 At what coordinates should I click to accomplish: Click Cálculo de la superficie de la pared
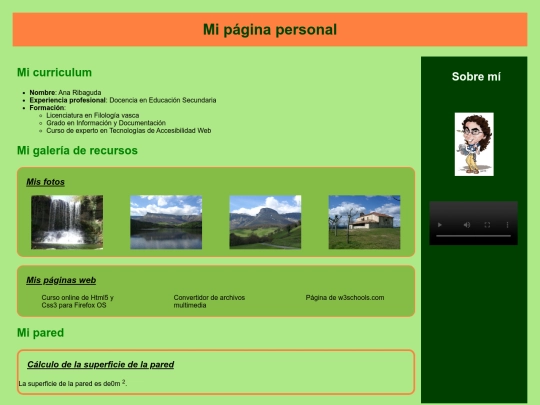coord(101,364)
